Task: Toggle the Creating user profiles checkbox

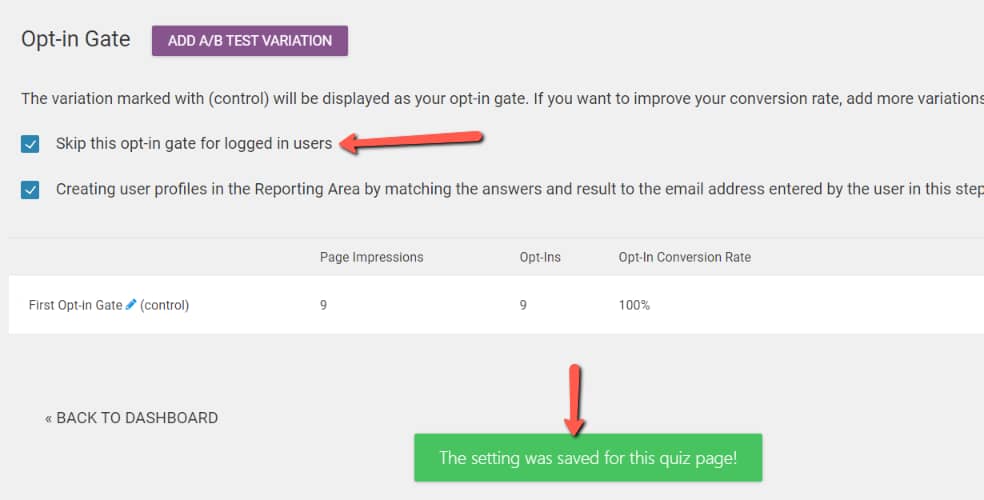Action: (x=30, y=189)
